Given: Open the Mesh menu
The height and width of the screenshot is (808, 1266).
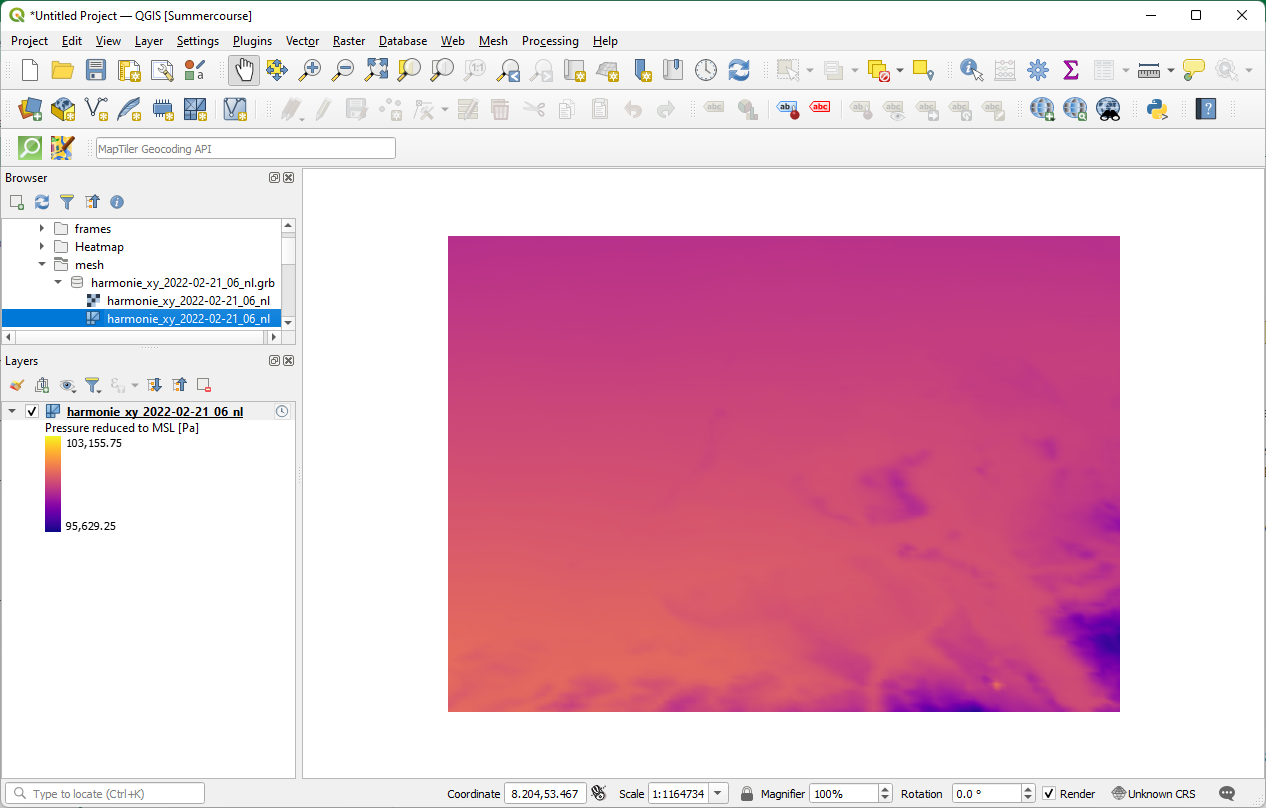Looking at the screenshot, I should (x=493, y=41).
